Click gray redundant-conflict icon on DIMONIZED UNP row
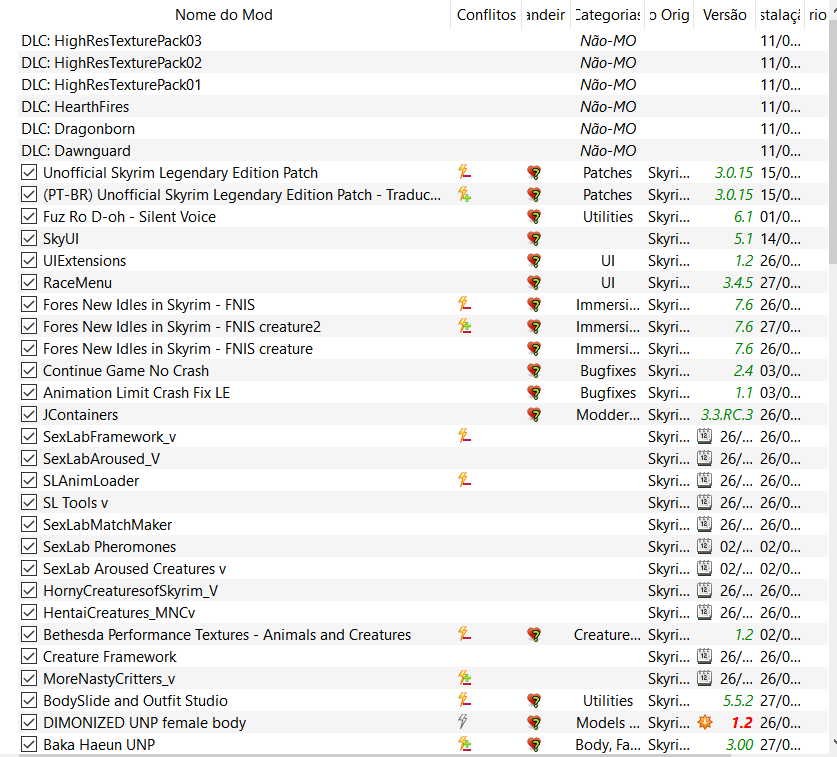This screenshot has height=757, width=837. tap(463, 721)
